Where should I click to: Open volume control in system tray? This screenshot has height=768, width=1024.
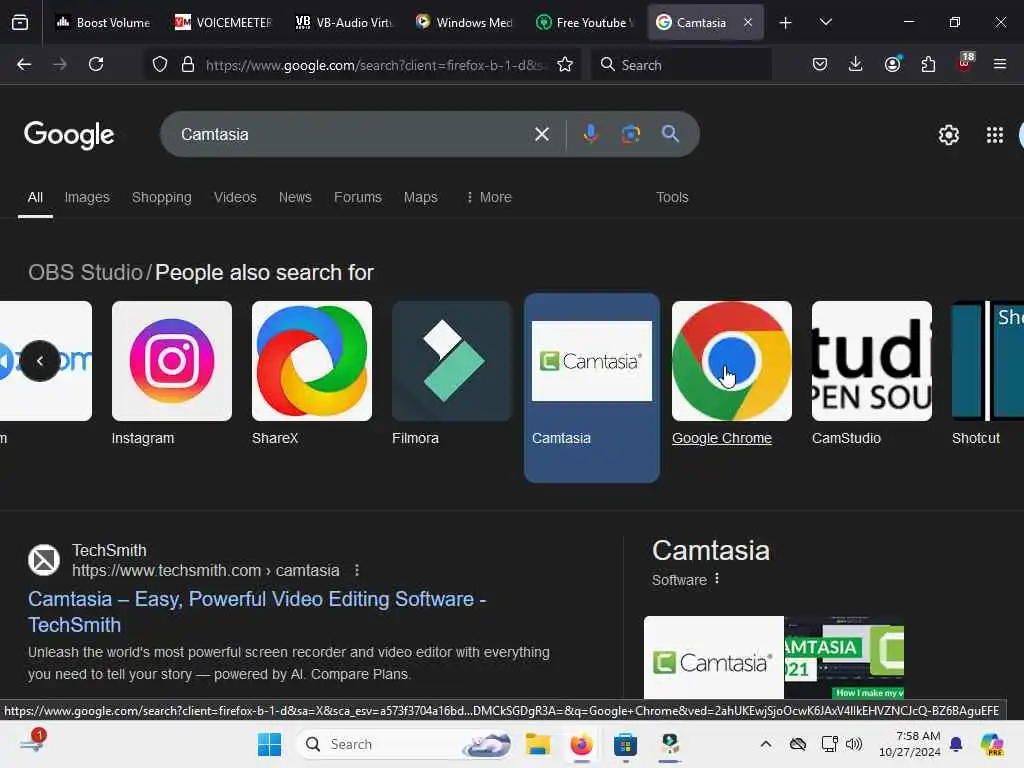point(854,744)
